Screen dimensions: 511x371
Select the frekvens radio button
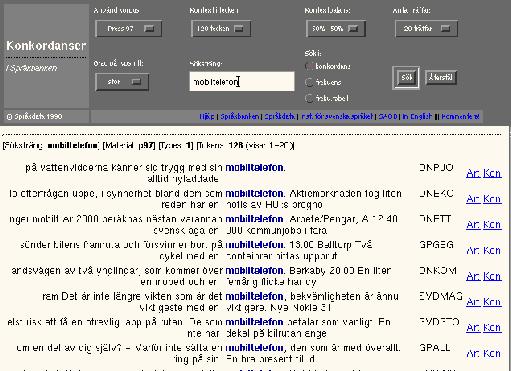pos(309,82)
